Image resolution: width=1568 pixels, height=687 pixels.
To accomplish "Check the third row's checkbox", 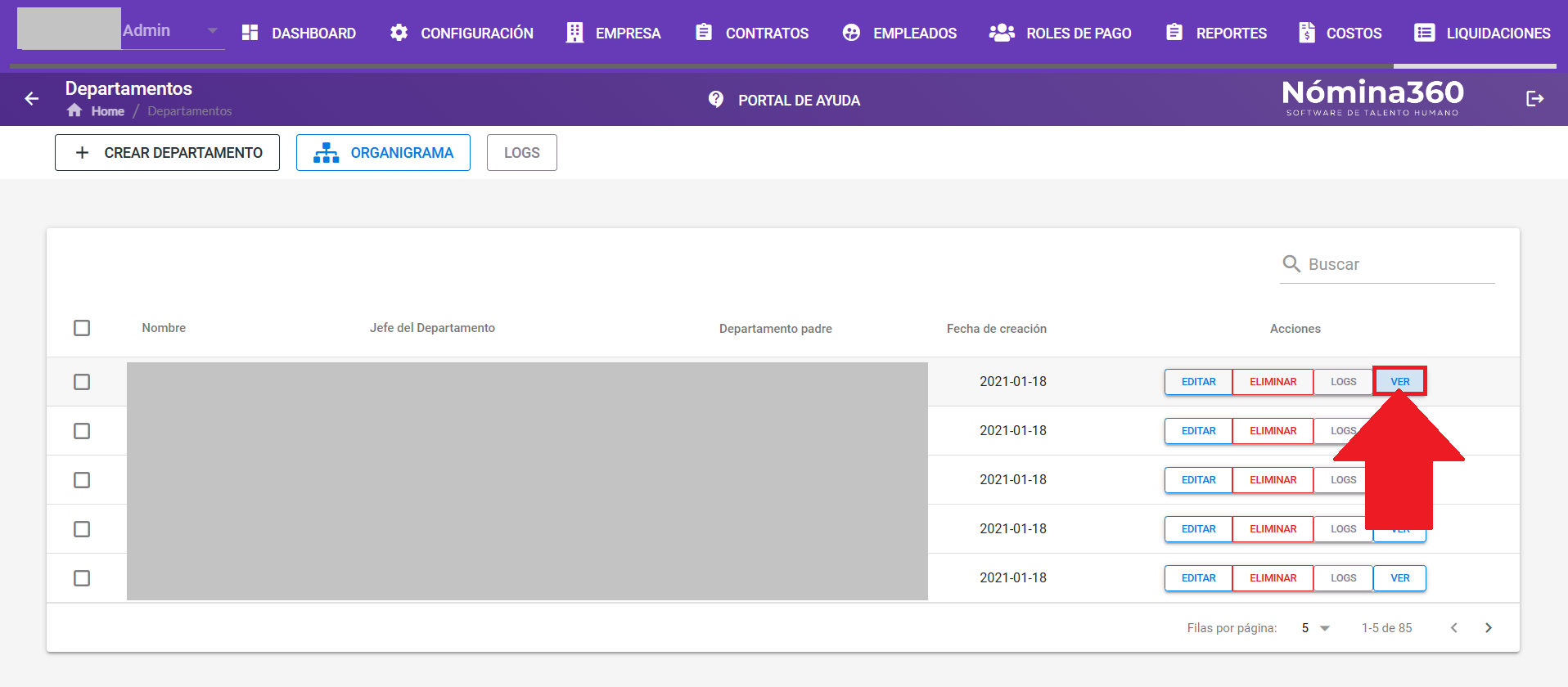I will pos(82,480).
